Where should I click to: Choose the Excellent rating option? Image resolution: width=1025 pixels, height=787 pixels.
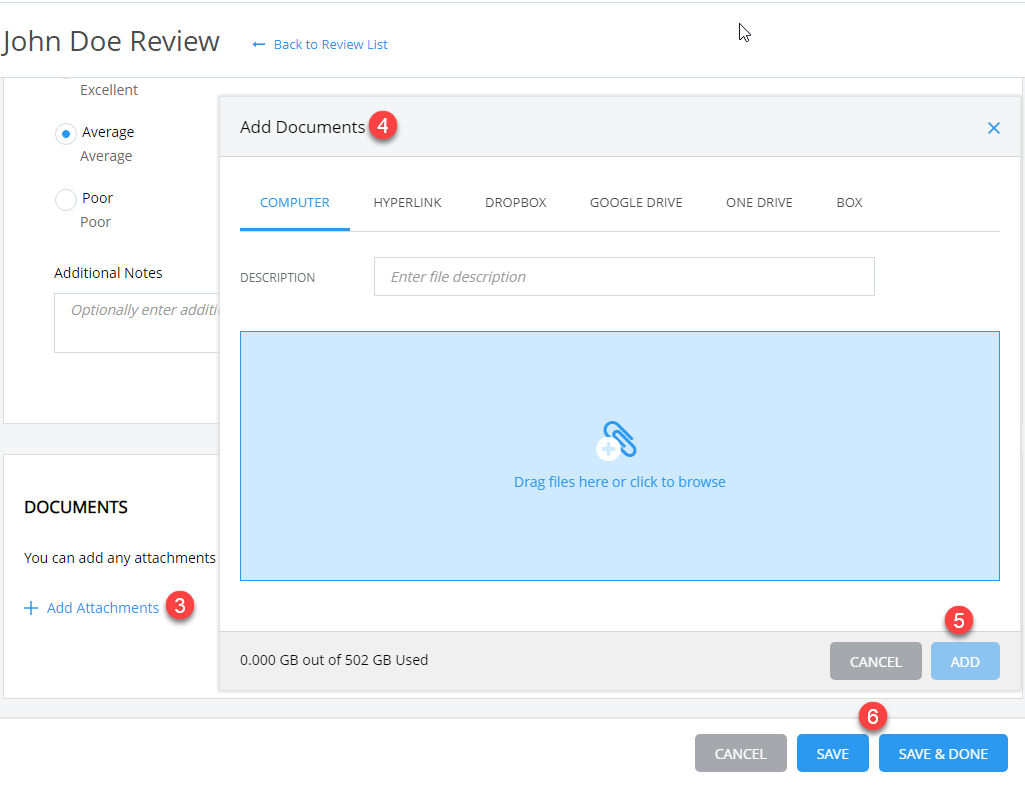coord(108,90)
